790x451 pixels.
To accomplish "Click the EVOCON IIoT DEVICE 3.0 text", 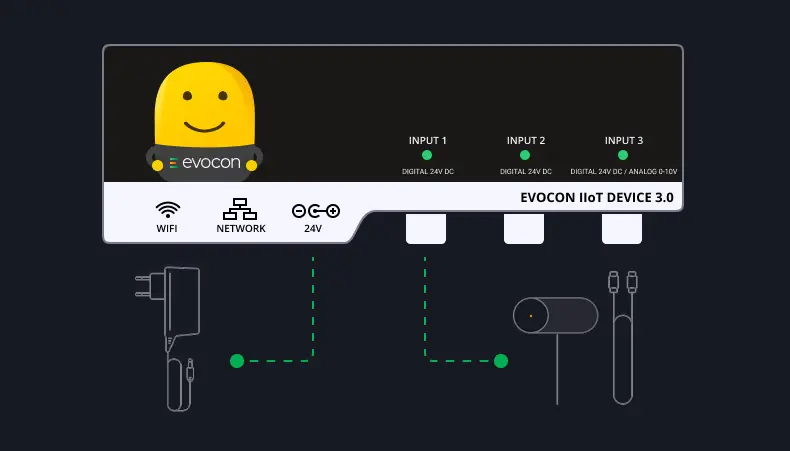I will 597,198.
